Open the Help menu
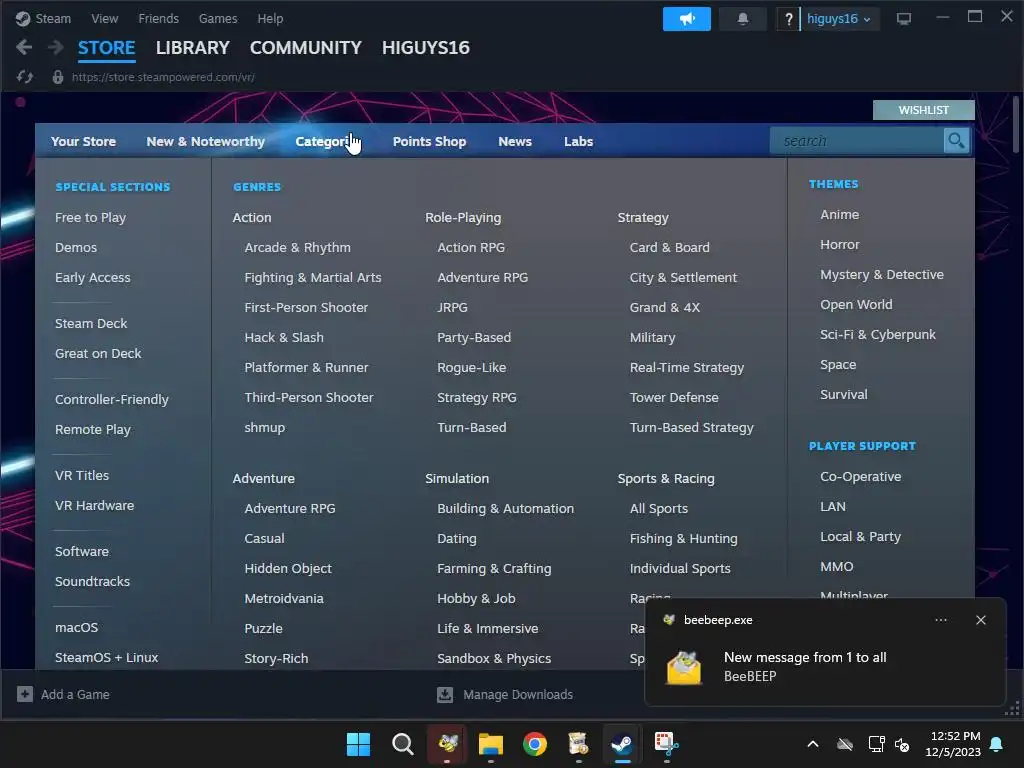1024x768 pixels. coord(270,18)
